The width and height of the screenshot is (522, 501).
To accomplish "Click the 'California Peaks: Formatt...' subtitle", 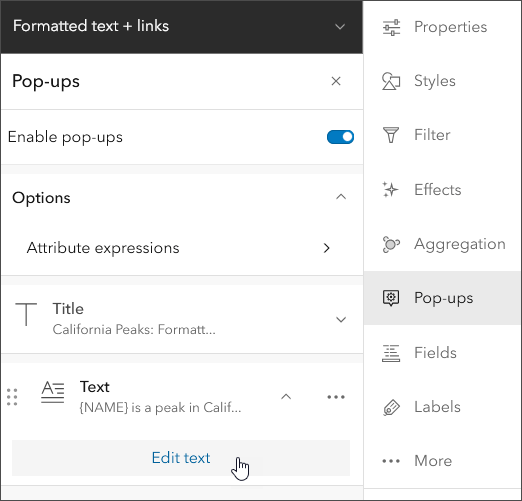I will point(134,330).
